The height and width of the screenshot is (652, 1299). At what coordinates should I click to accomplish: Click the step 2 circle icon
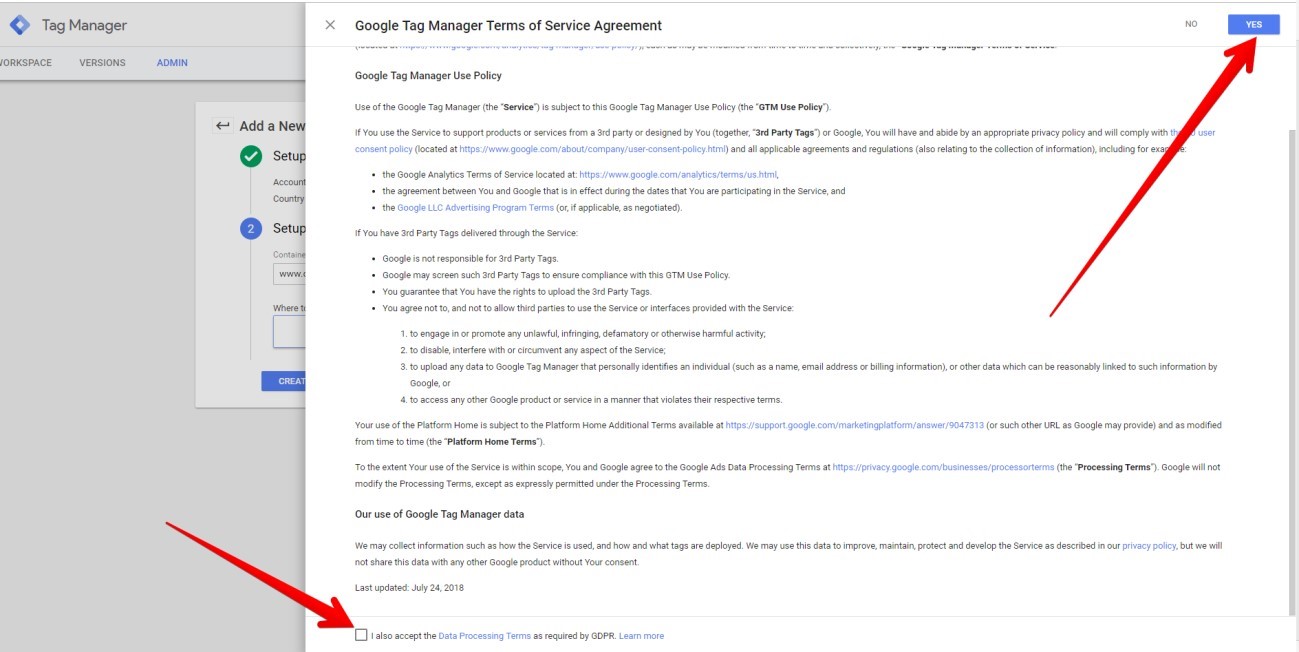pyautogui.click(x=251, y=229)
